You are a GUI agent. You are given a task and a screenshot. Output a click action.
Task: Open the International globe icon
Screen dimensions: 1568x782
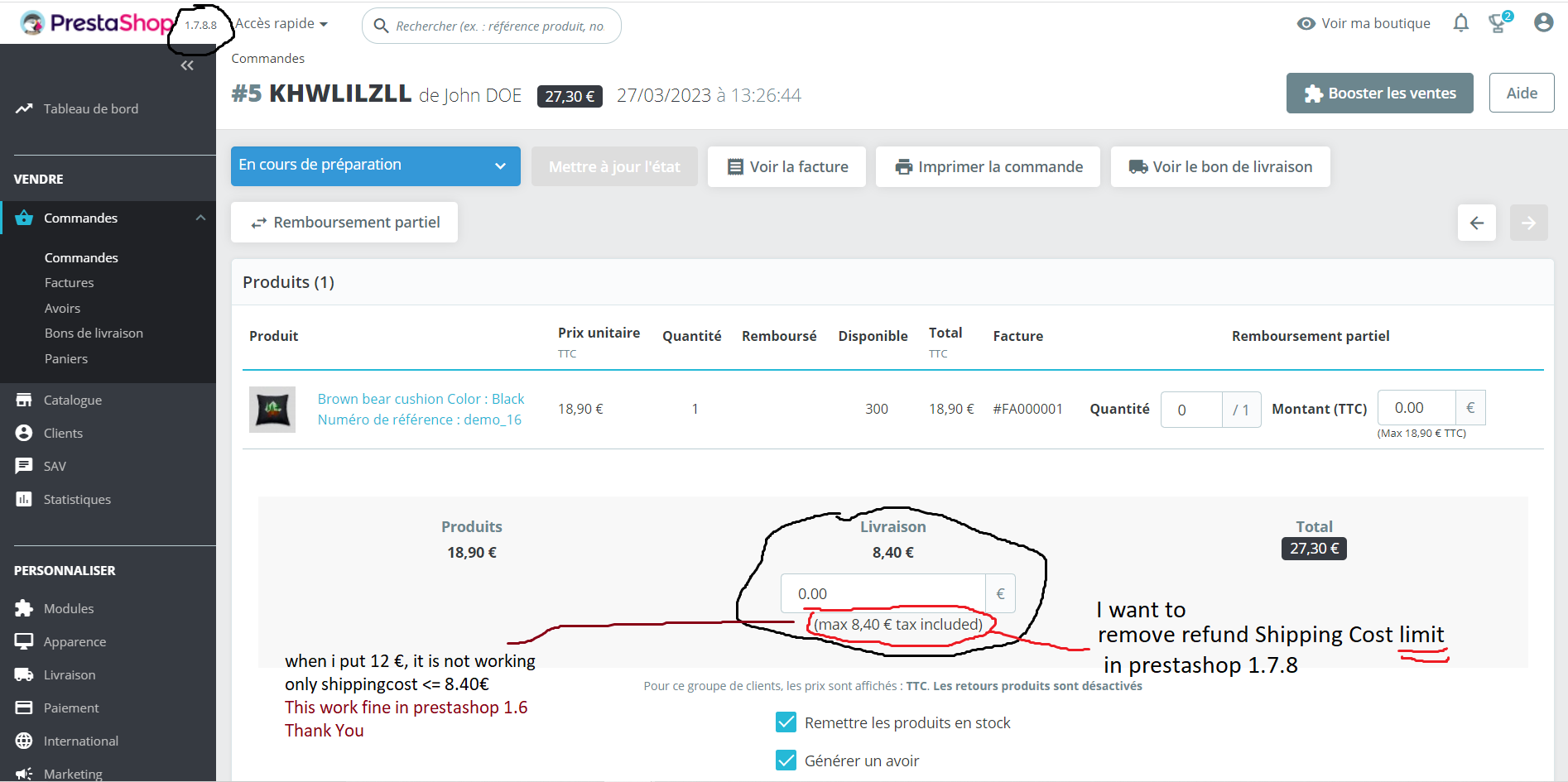[24, 741]
